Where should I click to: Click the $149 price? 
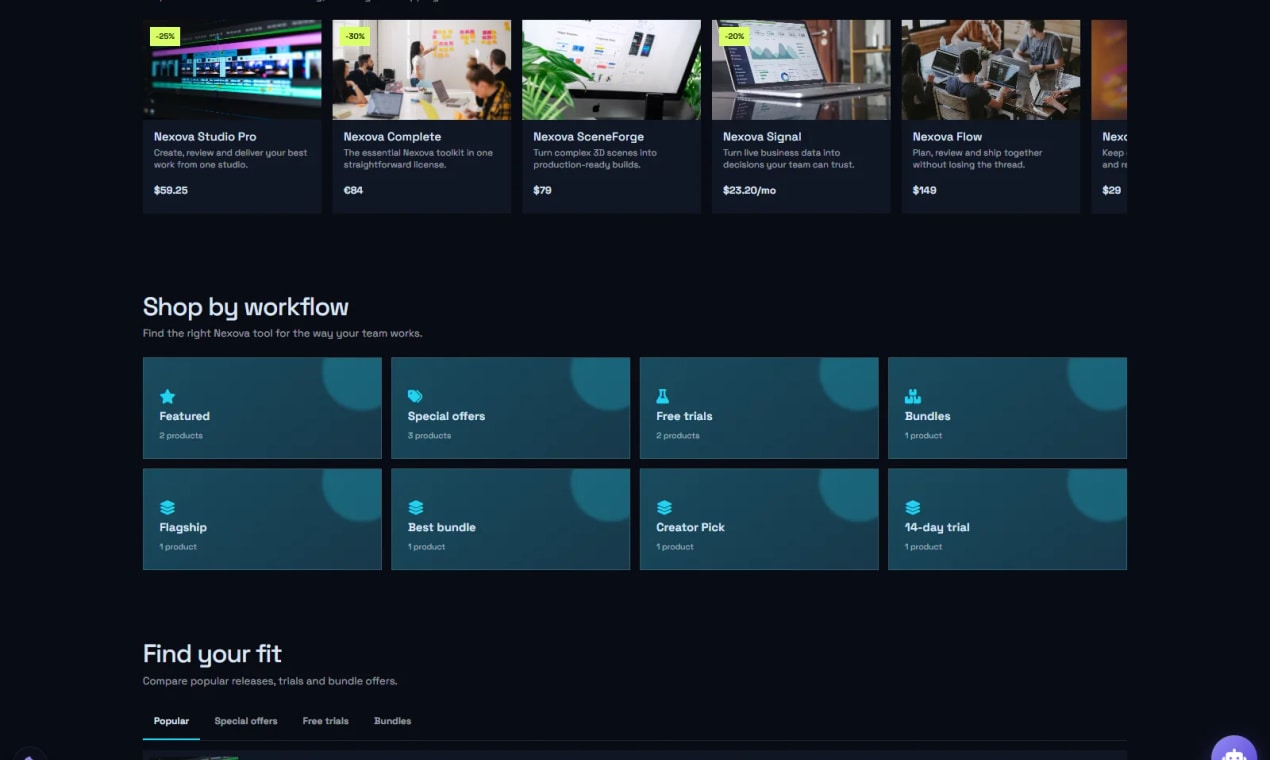(x=924, y=190)
